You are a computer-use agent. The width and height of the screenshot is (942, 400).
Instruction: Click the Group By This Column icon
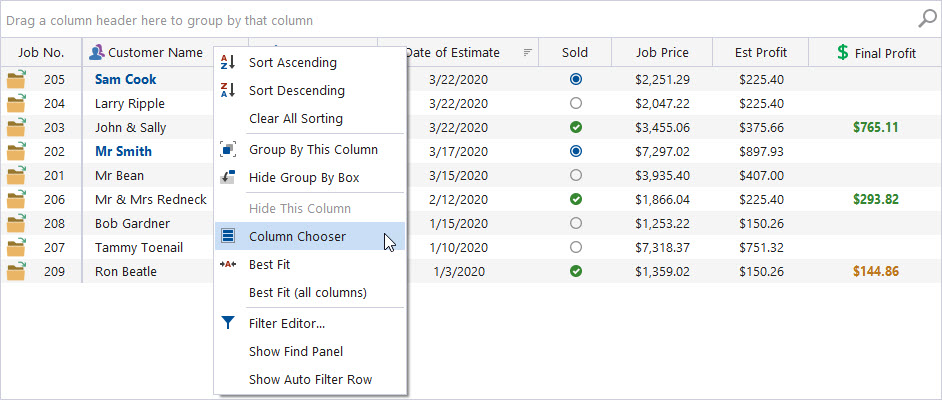click(x=228, y=150)
